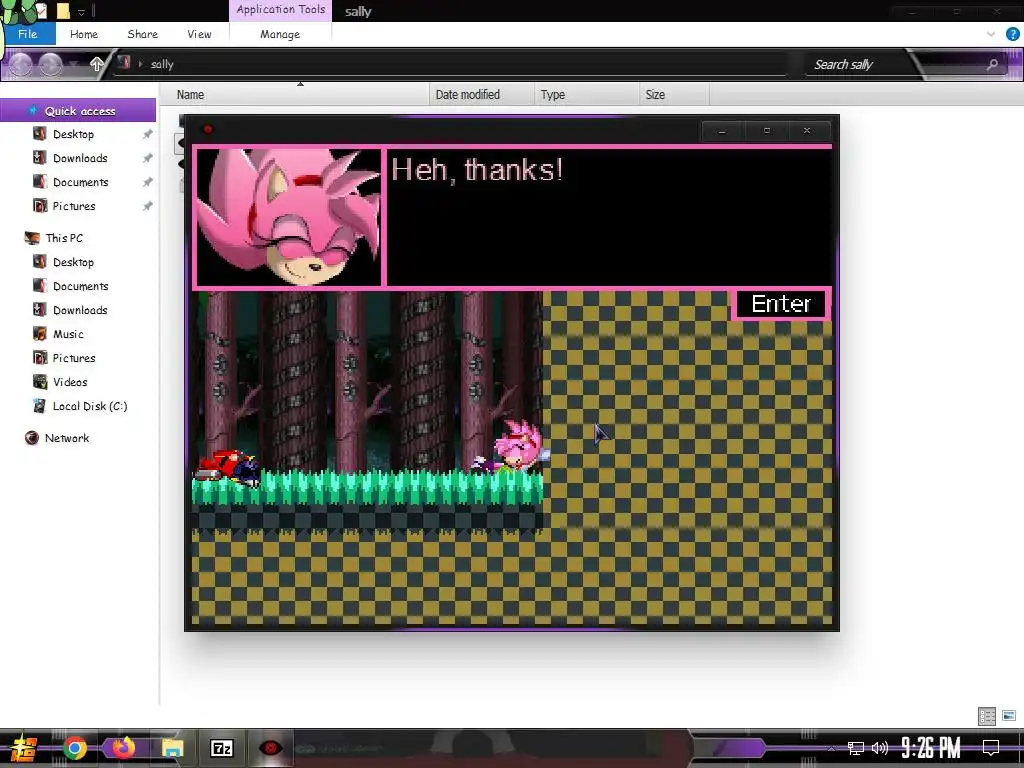This screenshot has width=1024, height=768.
Task: Click the Forward navigation button
Action: (x=50, y=64)
